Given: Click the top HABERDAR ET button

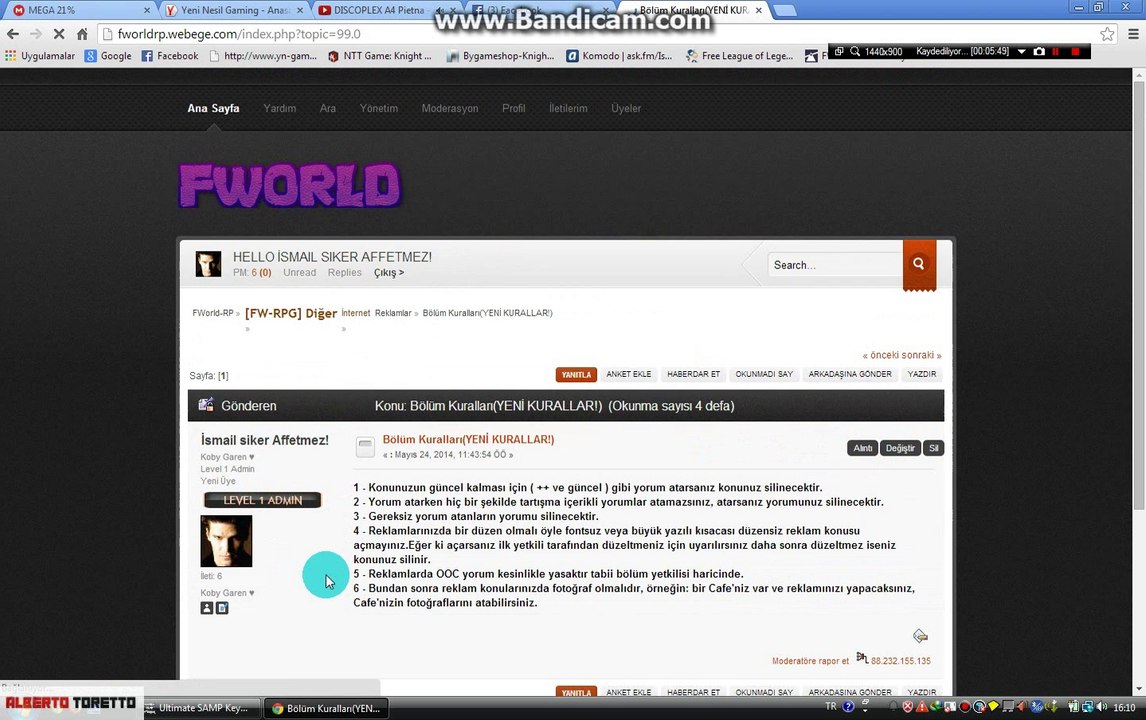Looking at the screenshot, I should coord(694,374).
